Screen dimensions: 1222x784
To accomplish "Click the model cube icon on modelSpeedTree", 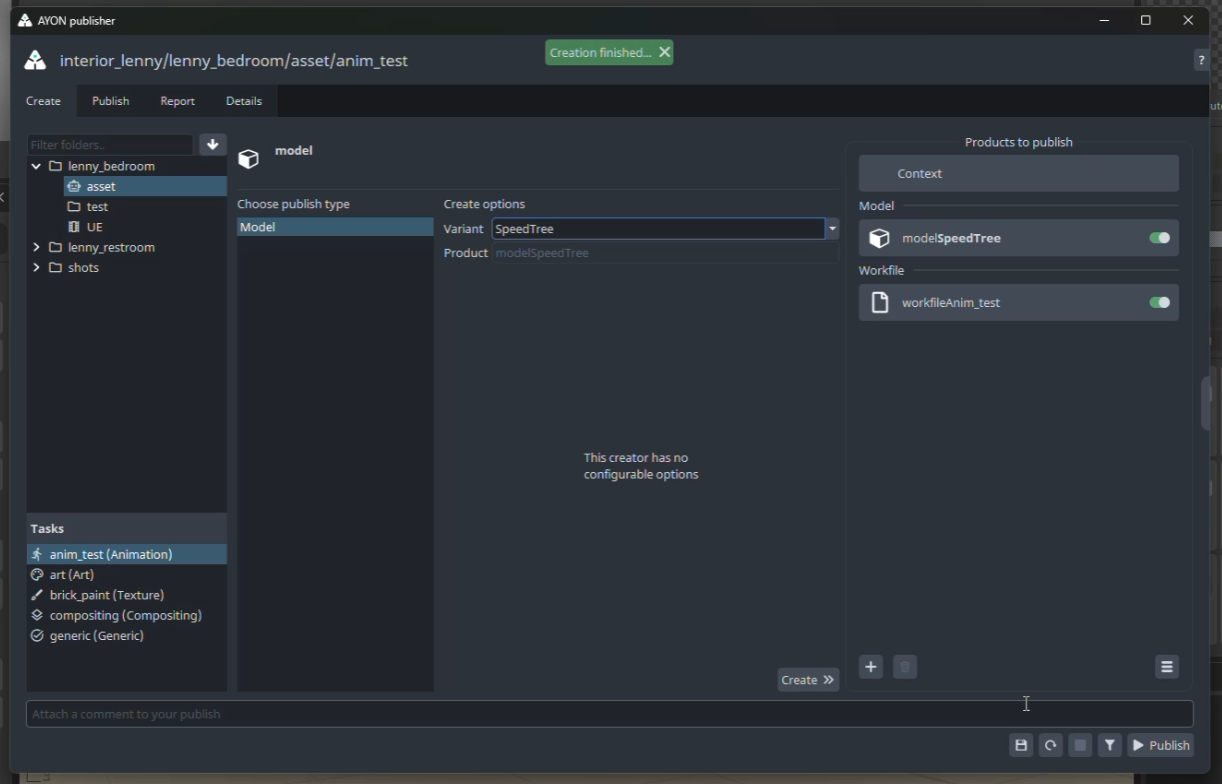I will (879, 238).
